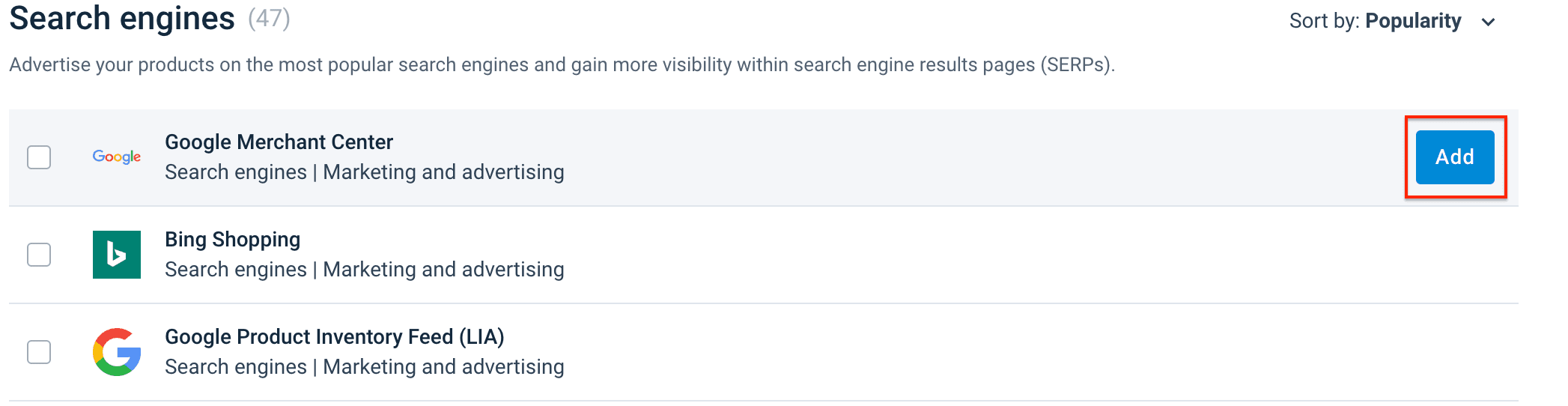Click the Google logo for Merchant Center
This screenshot has width=1568, height=406.
point(116,157)
